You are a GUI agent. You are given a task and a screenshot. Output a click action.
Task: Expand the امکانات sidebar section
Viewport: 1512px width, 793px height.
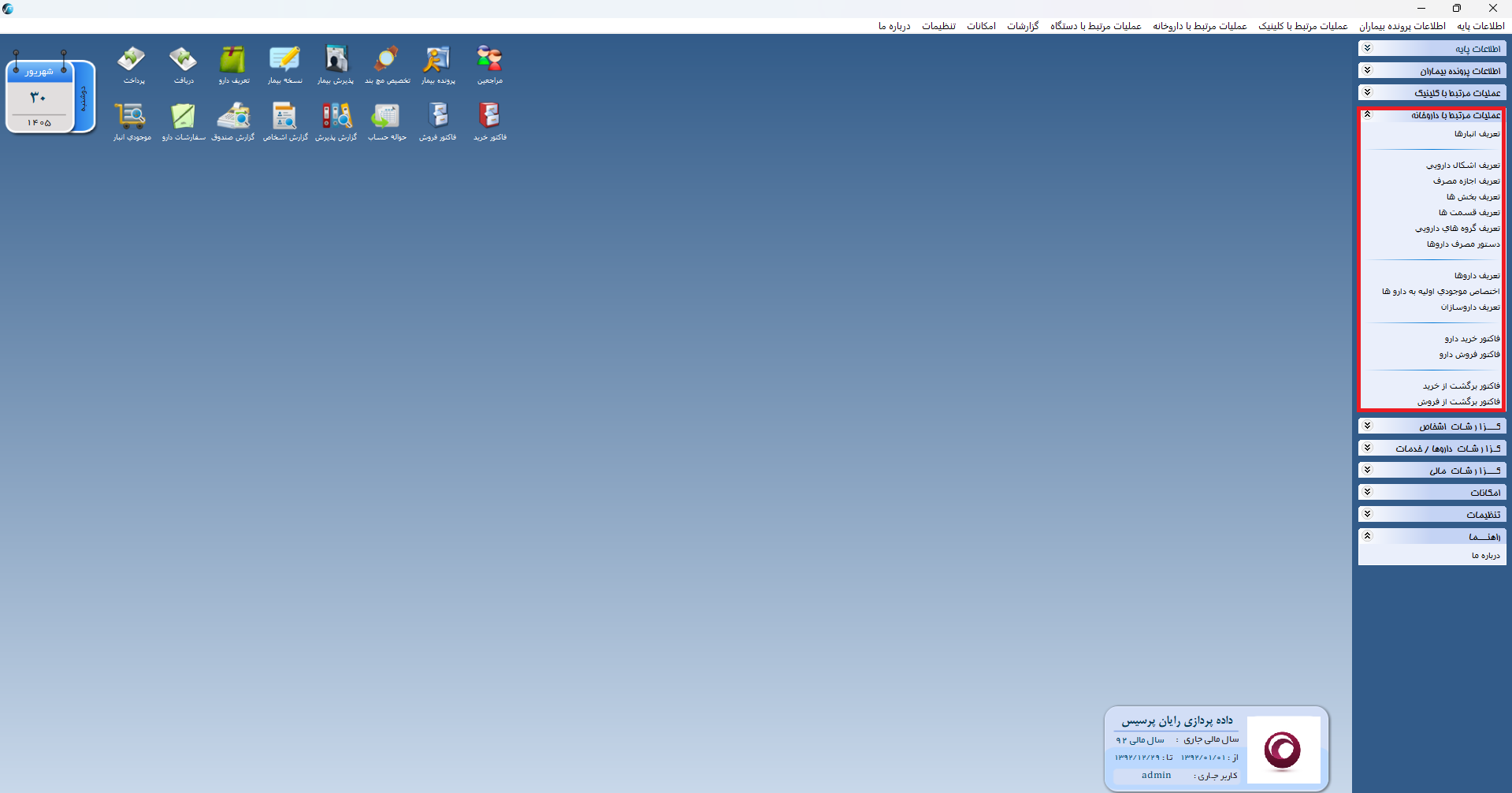1432,493
